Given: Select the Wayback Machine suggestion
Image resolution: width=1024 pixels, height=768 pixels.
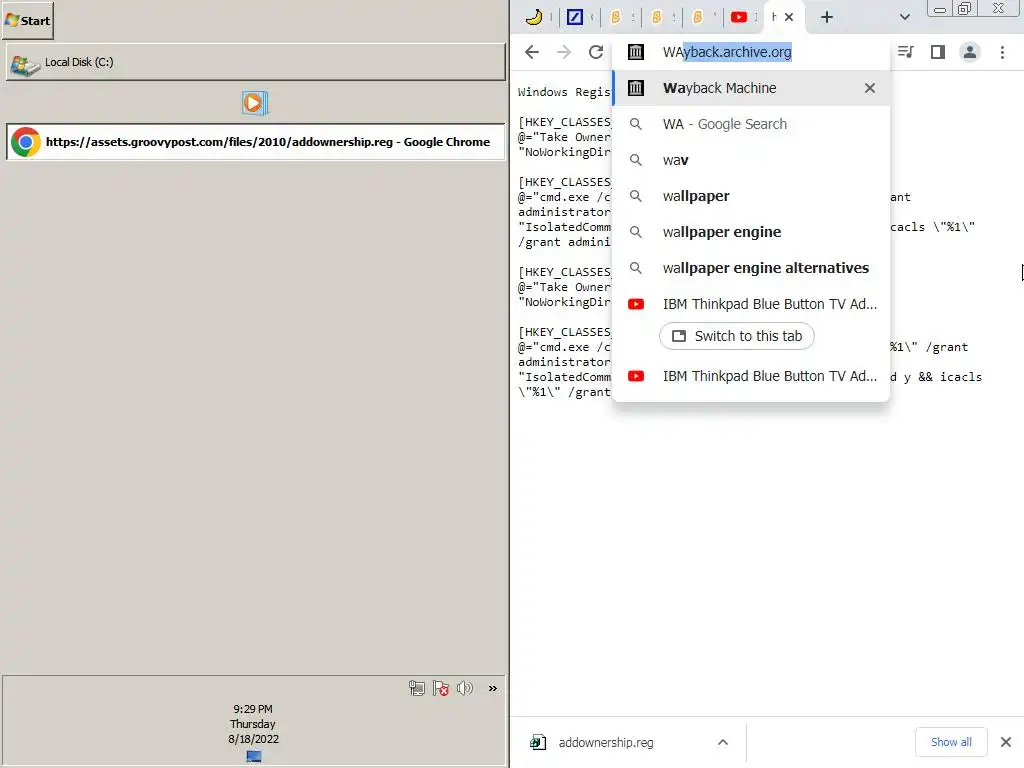Looking at the screenshot, I should click(751, 88).
